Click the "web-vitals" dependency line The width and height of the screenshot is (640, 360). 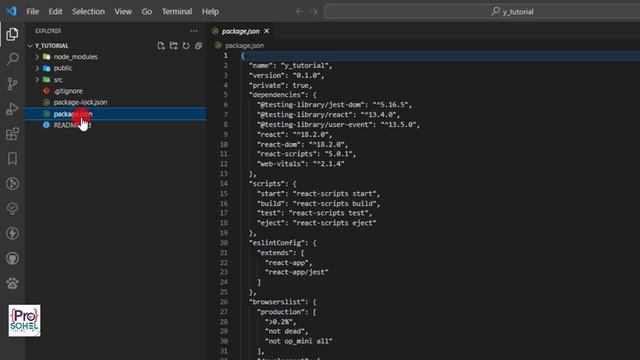[x=300, y=164]
